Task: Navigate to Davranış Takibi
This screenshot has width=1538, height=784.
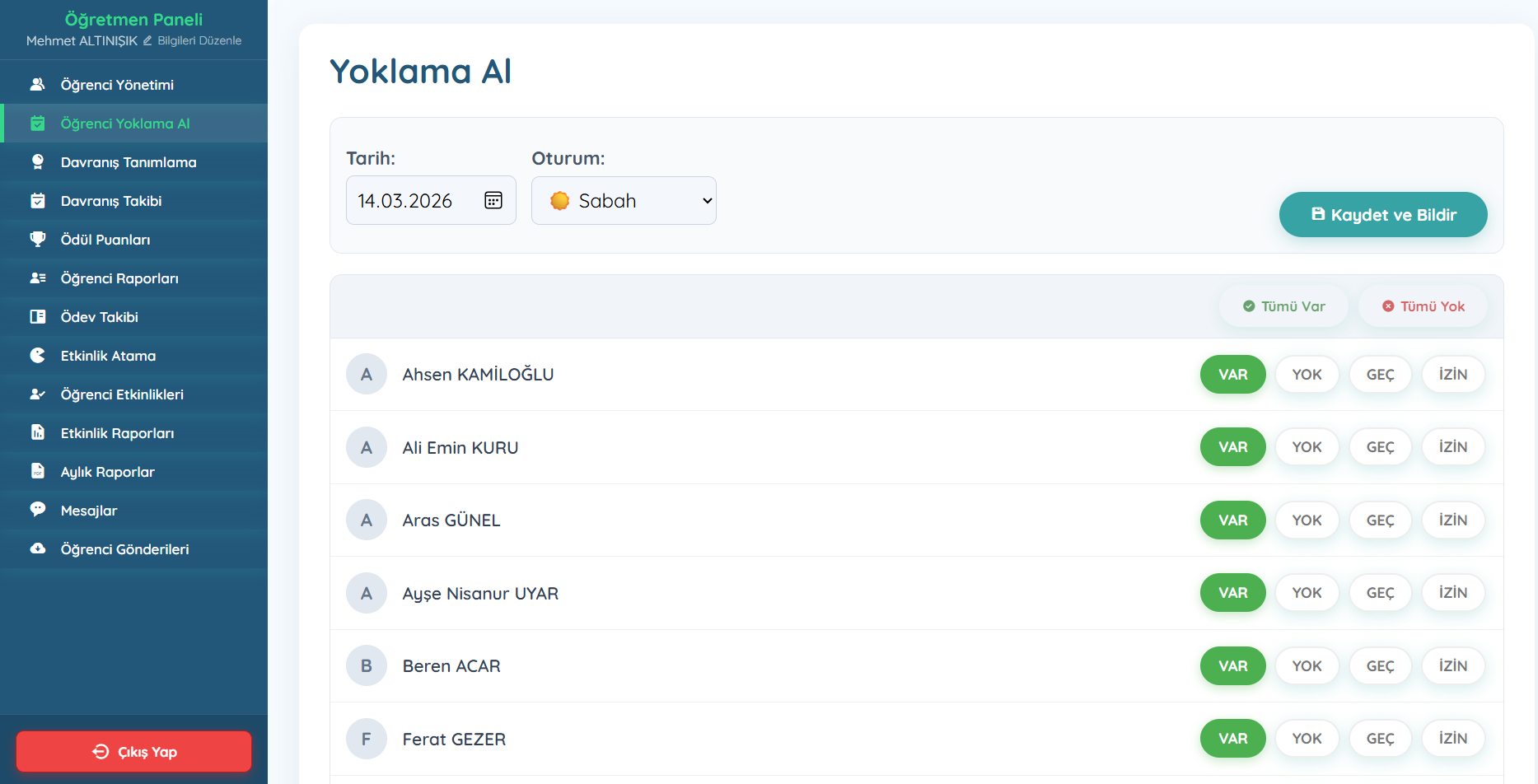Action: pos(111,201)
